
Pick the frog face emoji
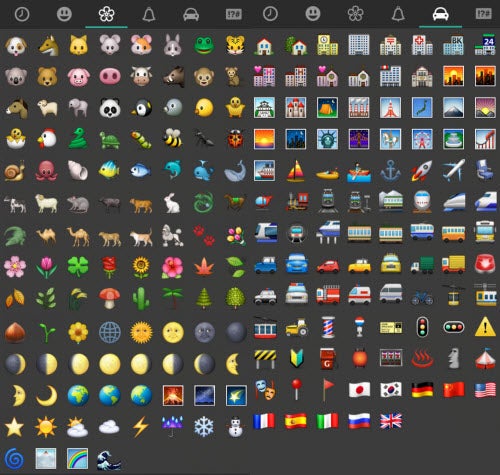[204, 45]
